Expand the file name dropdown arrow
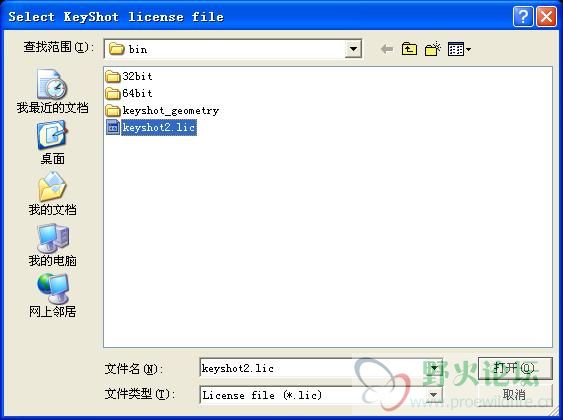 434,368
